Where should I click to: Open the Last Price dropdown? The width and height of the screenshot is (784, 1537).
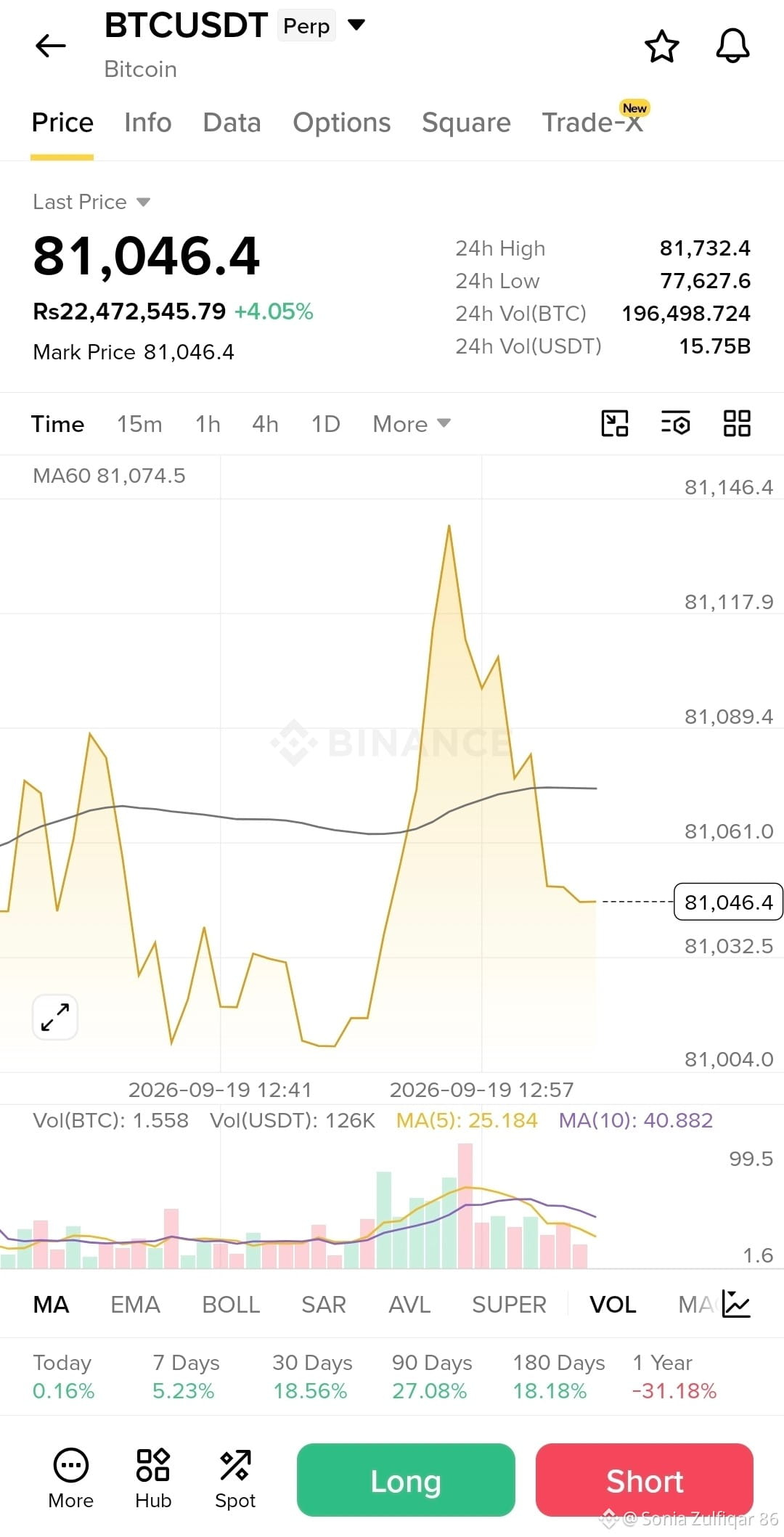[x=91, y=202]
